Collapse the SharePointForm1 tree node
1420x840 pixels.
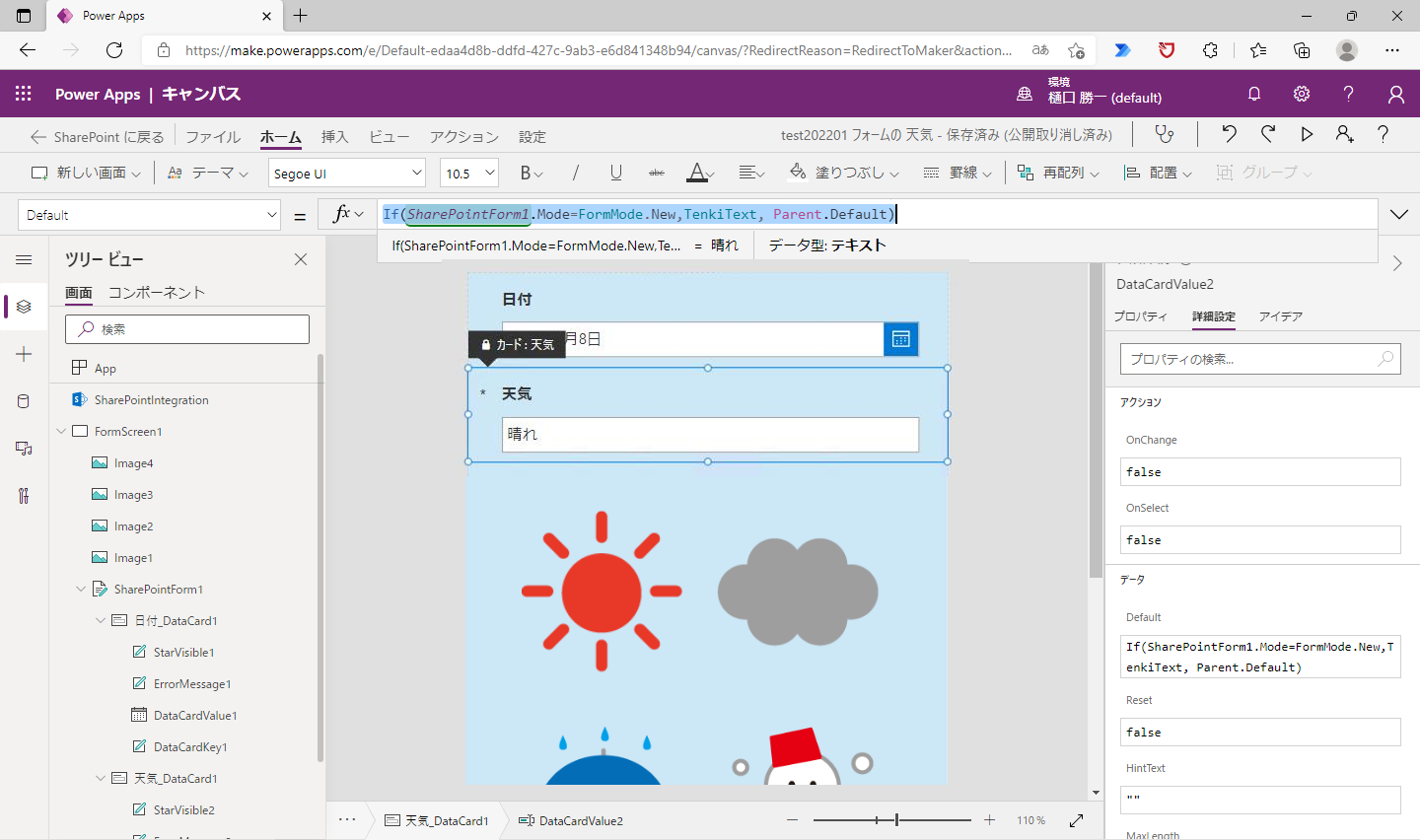pyautogui.click(x=81, y=589)
